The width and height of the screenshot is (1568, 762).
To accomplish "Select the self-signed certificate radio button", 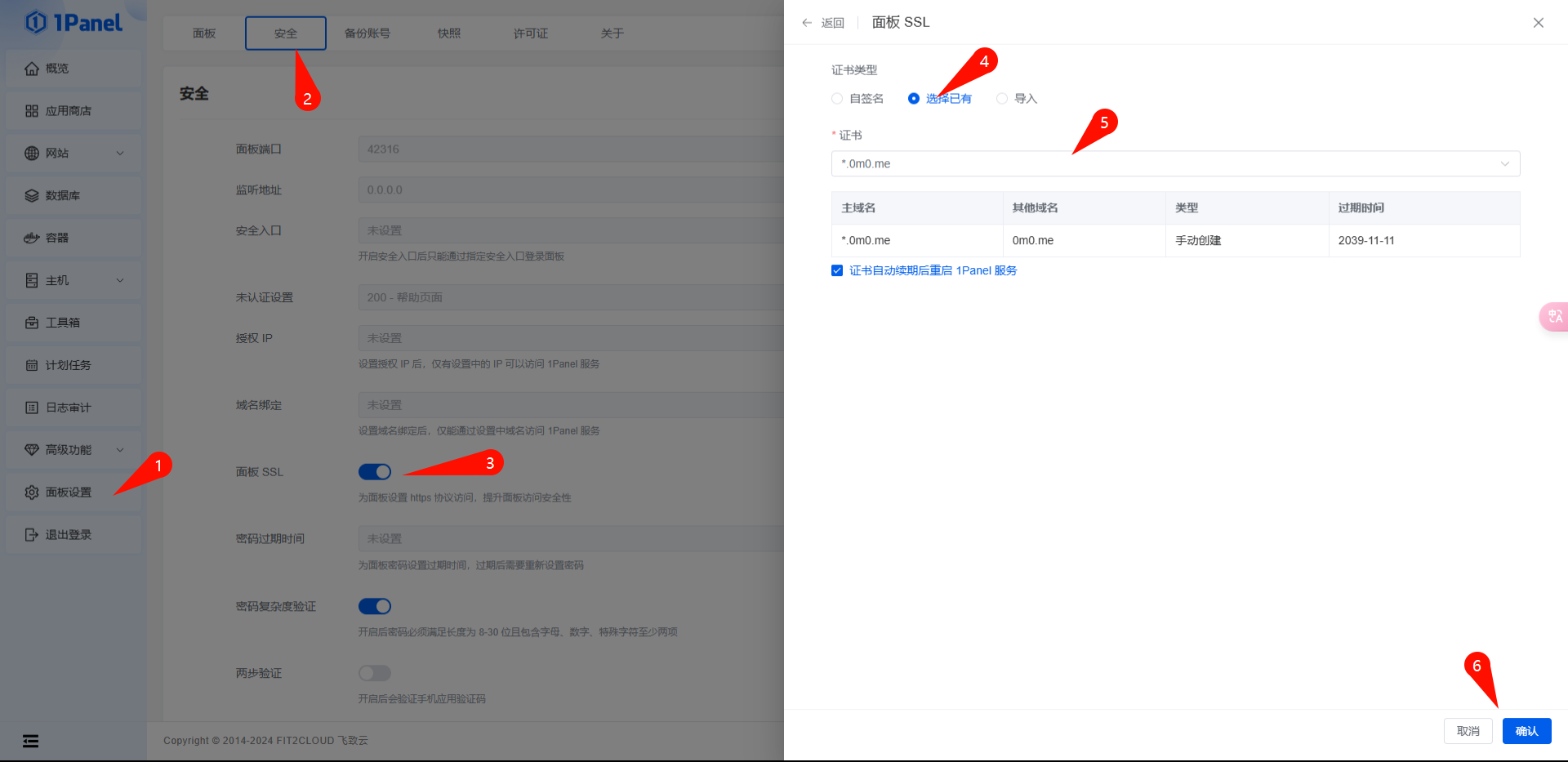I will point(837,99).
